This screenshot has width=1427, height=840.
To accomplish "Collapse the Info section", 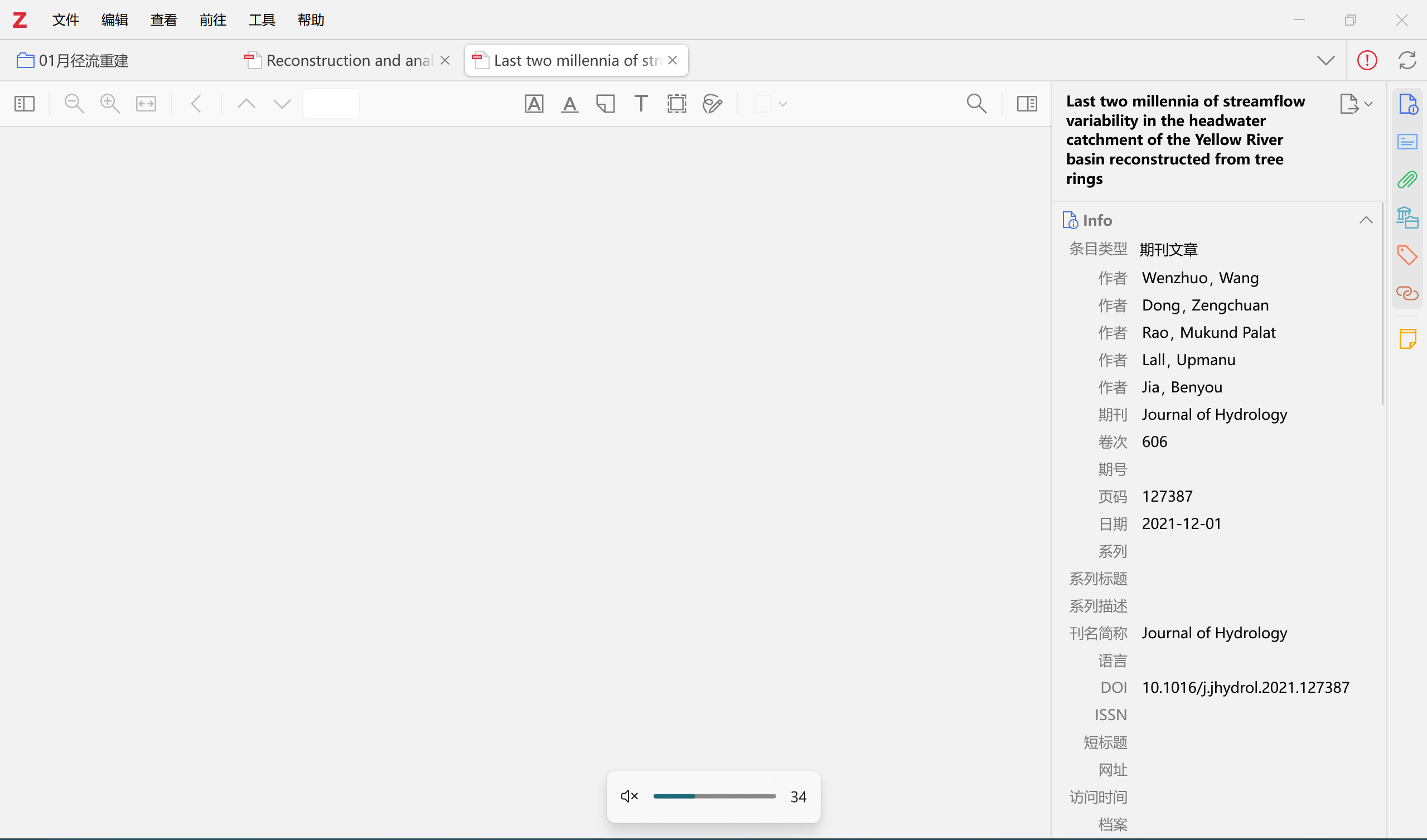I will point(1366,220).
